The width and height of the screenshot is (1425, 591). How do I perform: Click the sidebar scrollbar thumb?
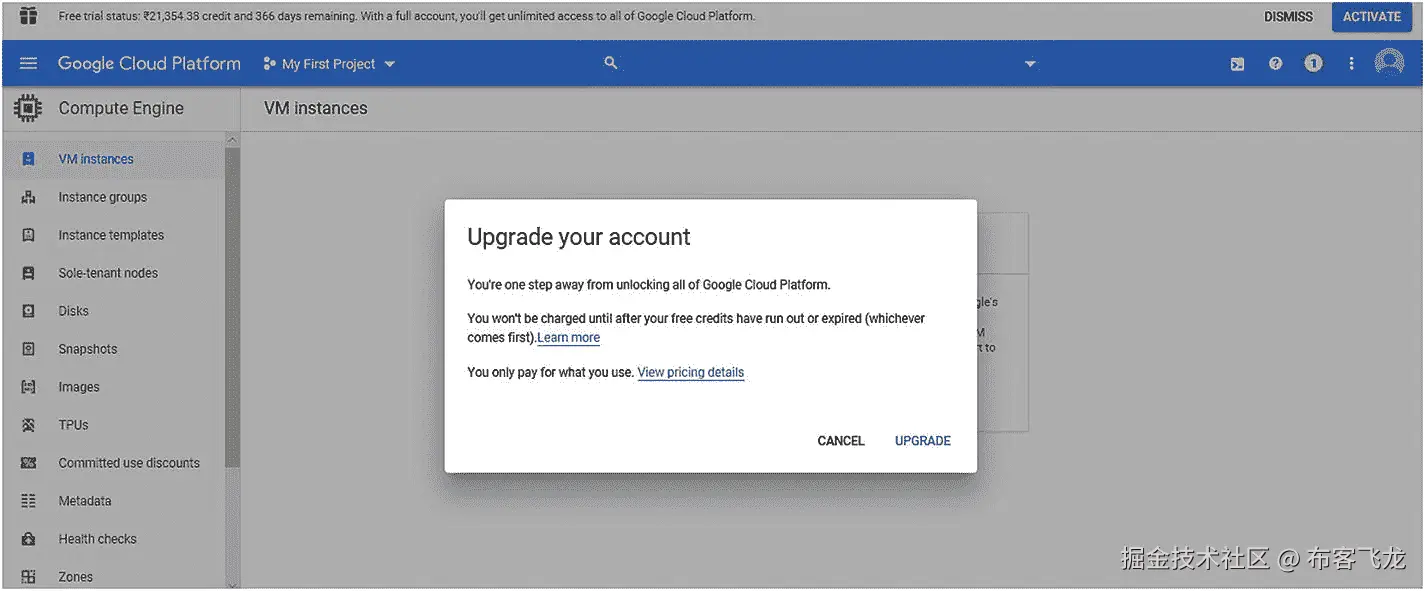point(232,306)
